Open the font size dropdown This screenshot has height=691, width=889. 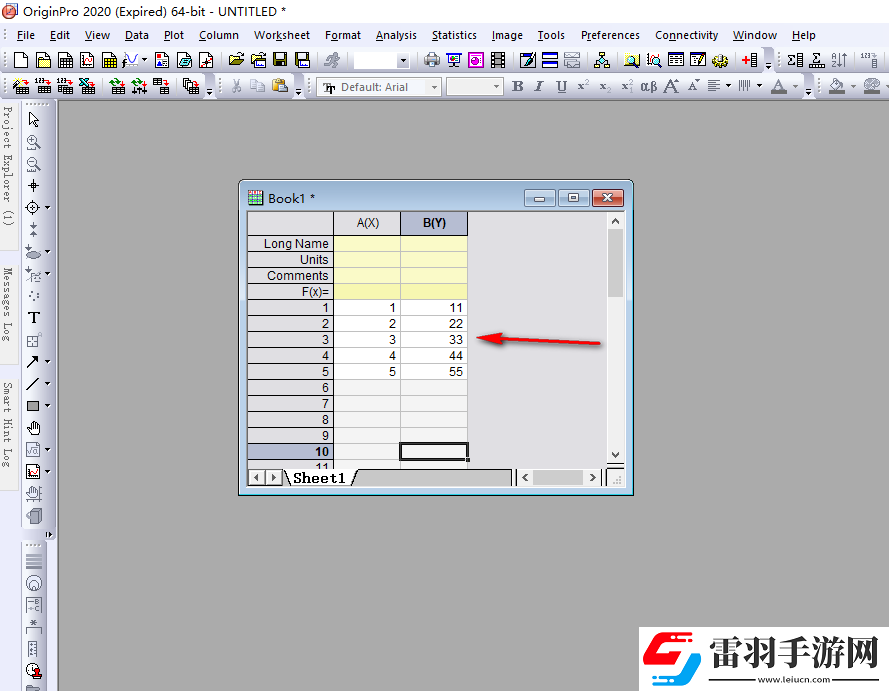495,87
